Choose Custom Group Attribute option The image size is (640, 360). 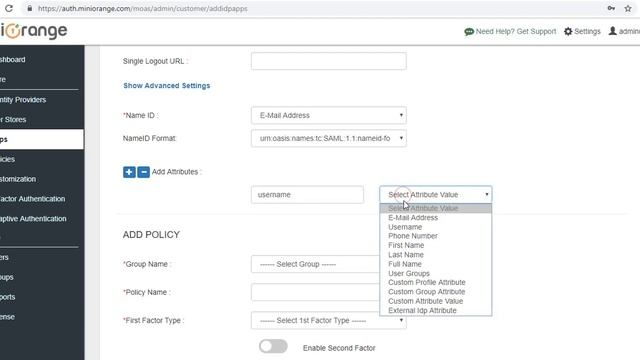click(436, 292)
